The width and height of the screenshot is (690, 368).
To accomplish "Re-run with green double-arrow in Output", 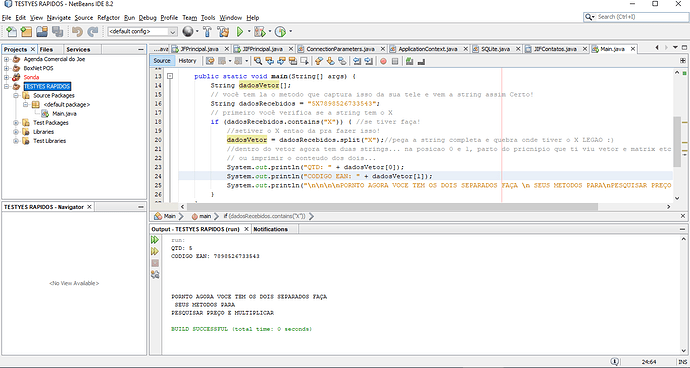I will tap(155, 240).
